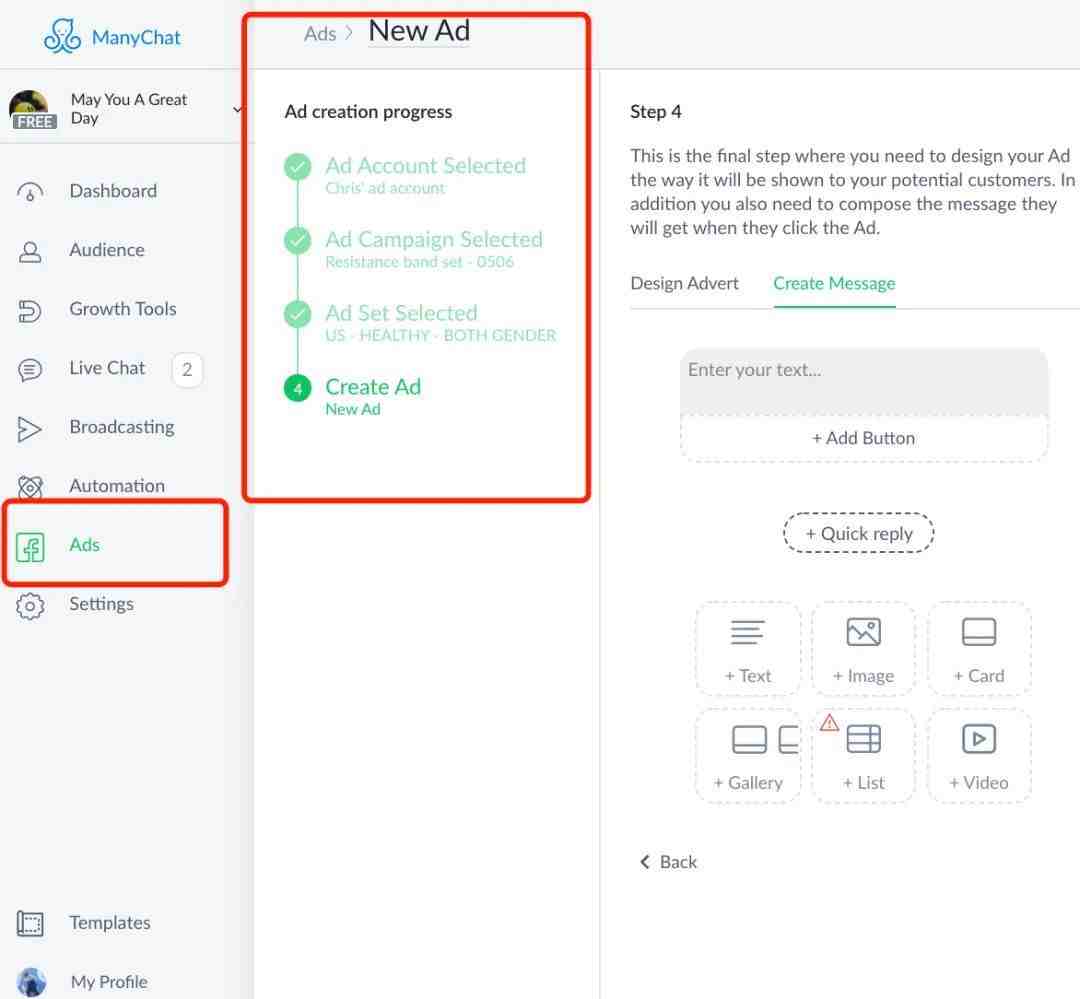Open the Automation atom icon
1080x999 pixels.
click(x=30, y=487)
